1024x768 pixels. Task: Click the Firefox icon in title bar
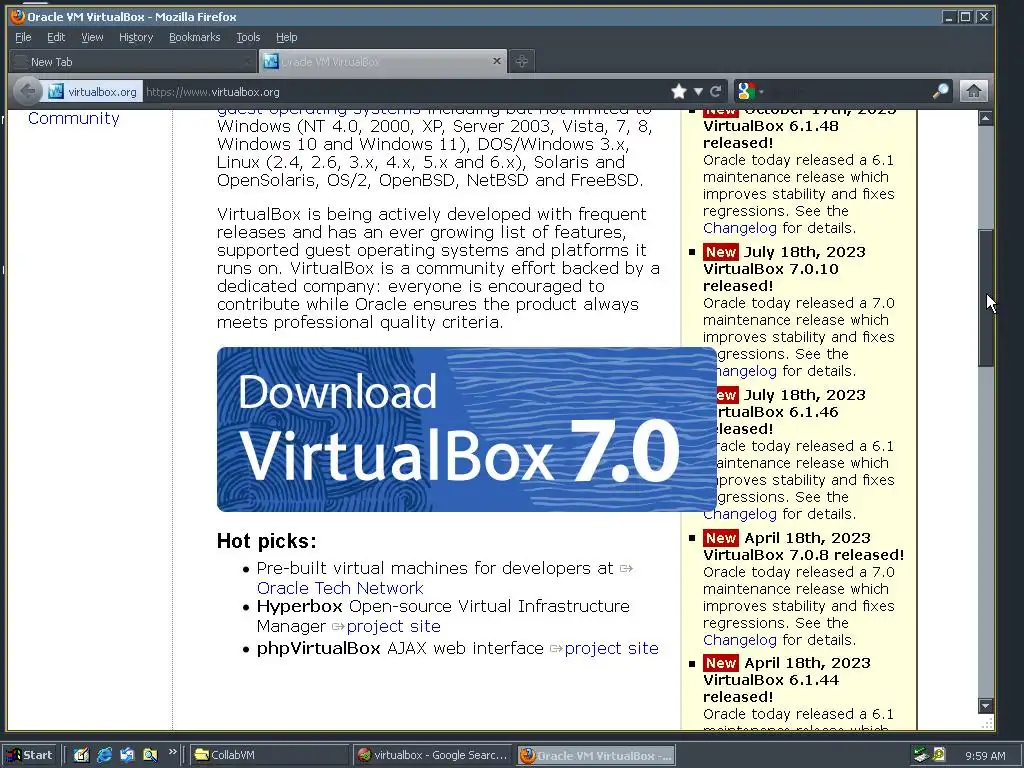18,16
